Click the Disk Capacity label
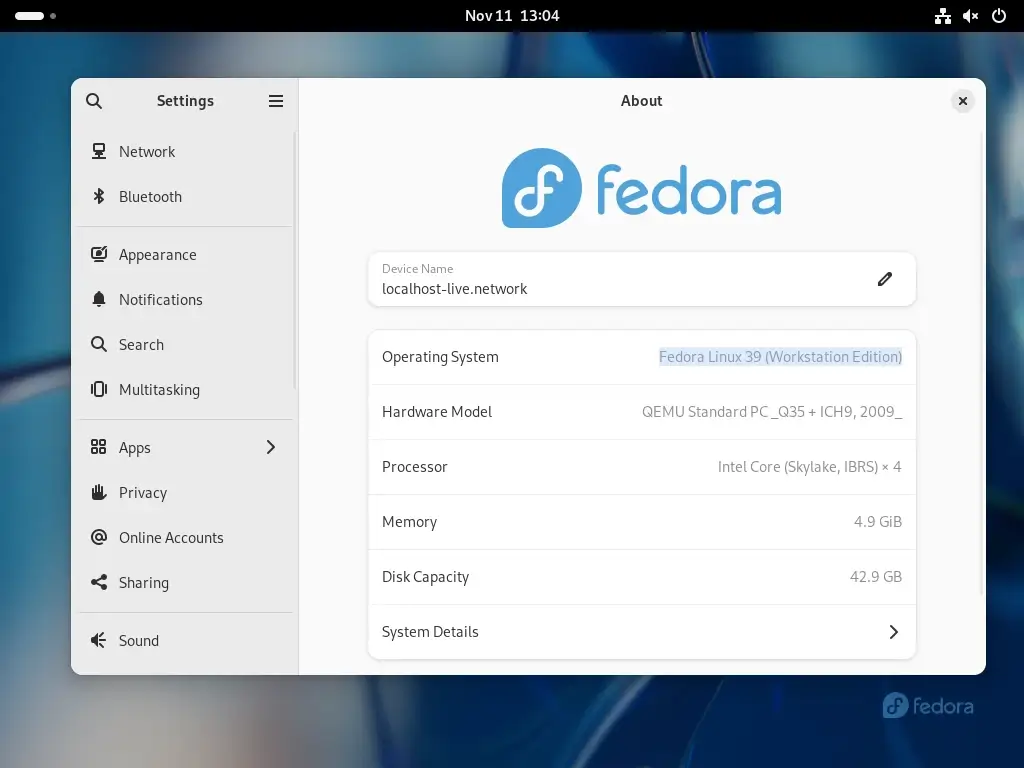 425,577
